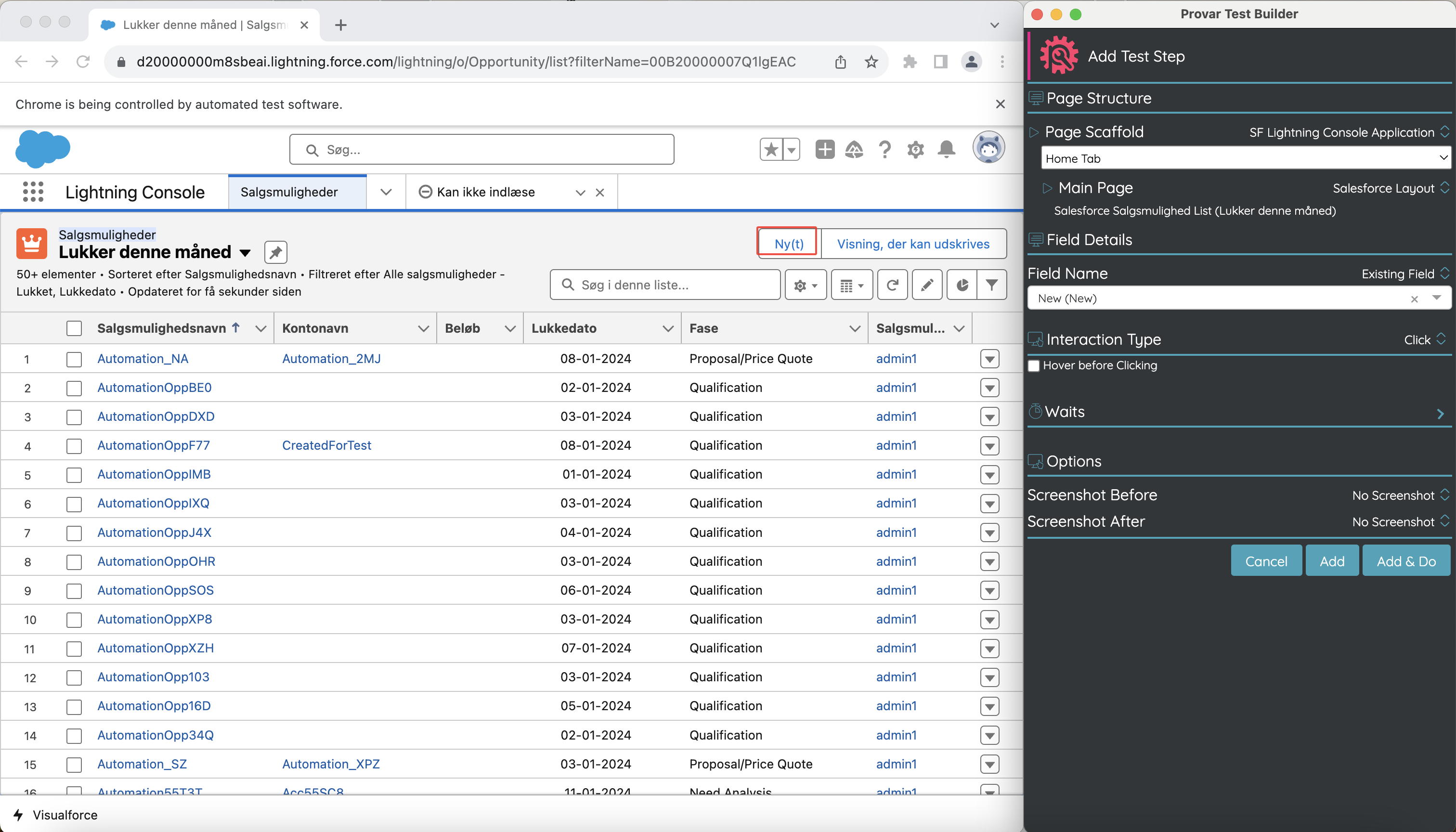Image resolution: width=1456 pixels, height=832 pixels.
Task: Enable Hover before Clicking in Provar
Action: (x=1034, y=365)
